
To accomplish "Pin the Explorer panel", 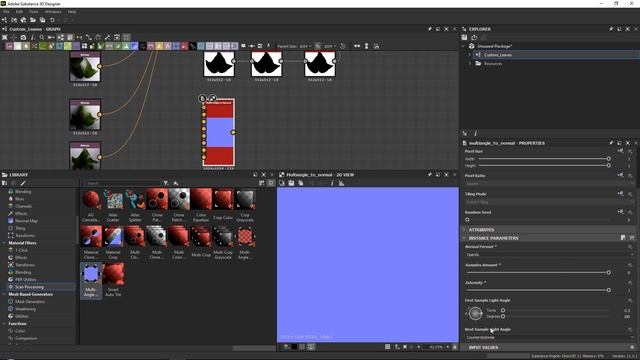I will pos(611,29).
